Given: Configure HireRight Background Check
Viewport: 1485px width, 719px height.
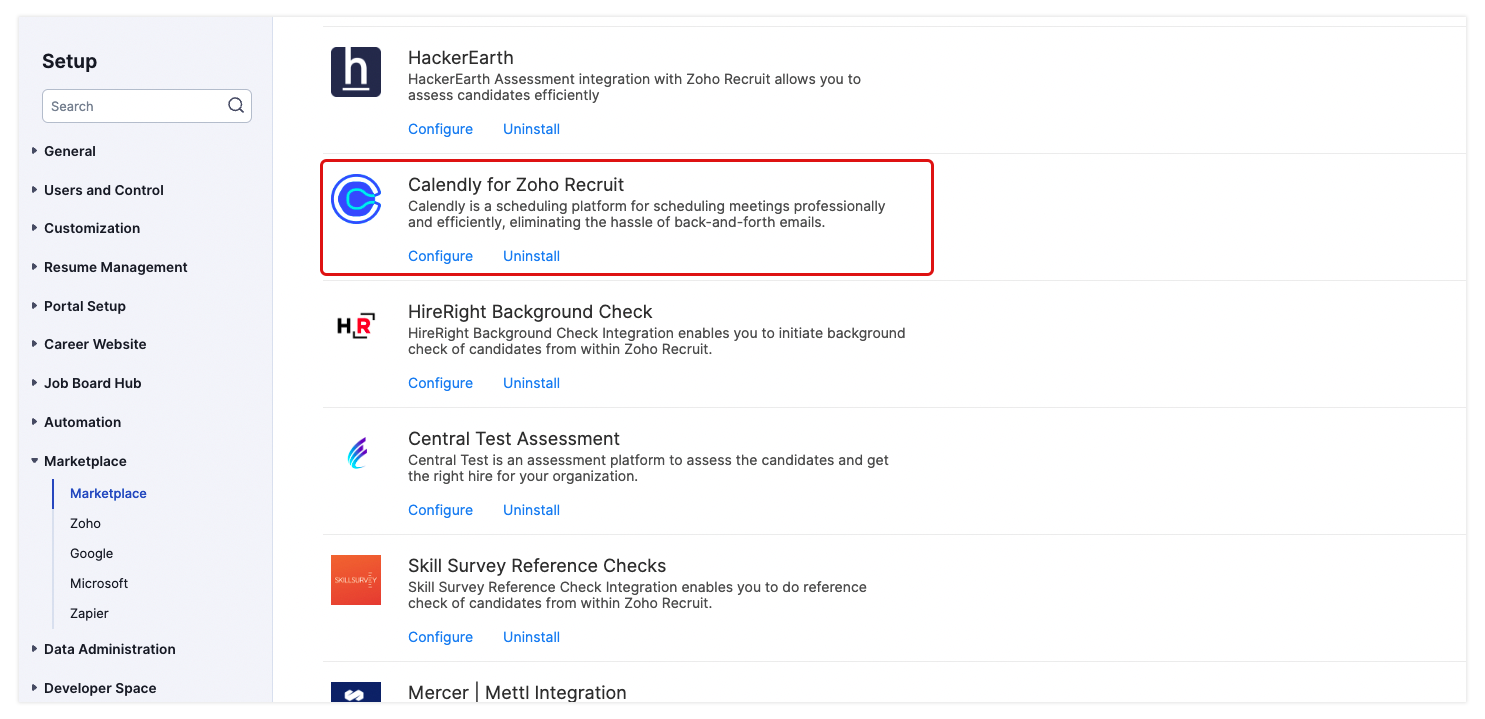Looking at the screenshot, I should (x=440, y=383).
